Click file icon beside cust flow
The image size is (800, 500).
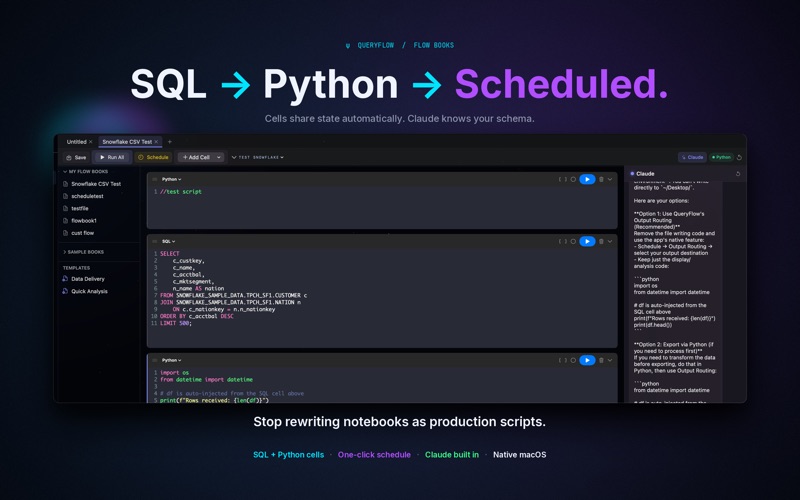point(65,233)
